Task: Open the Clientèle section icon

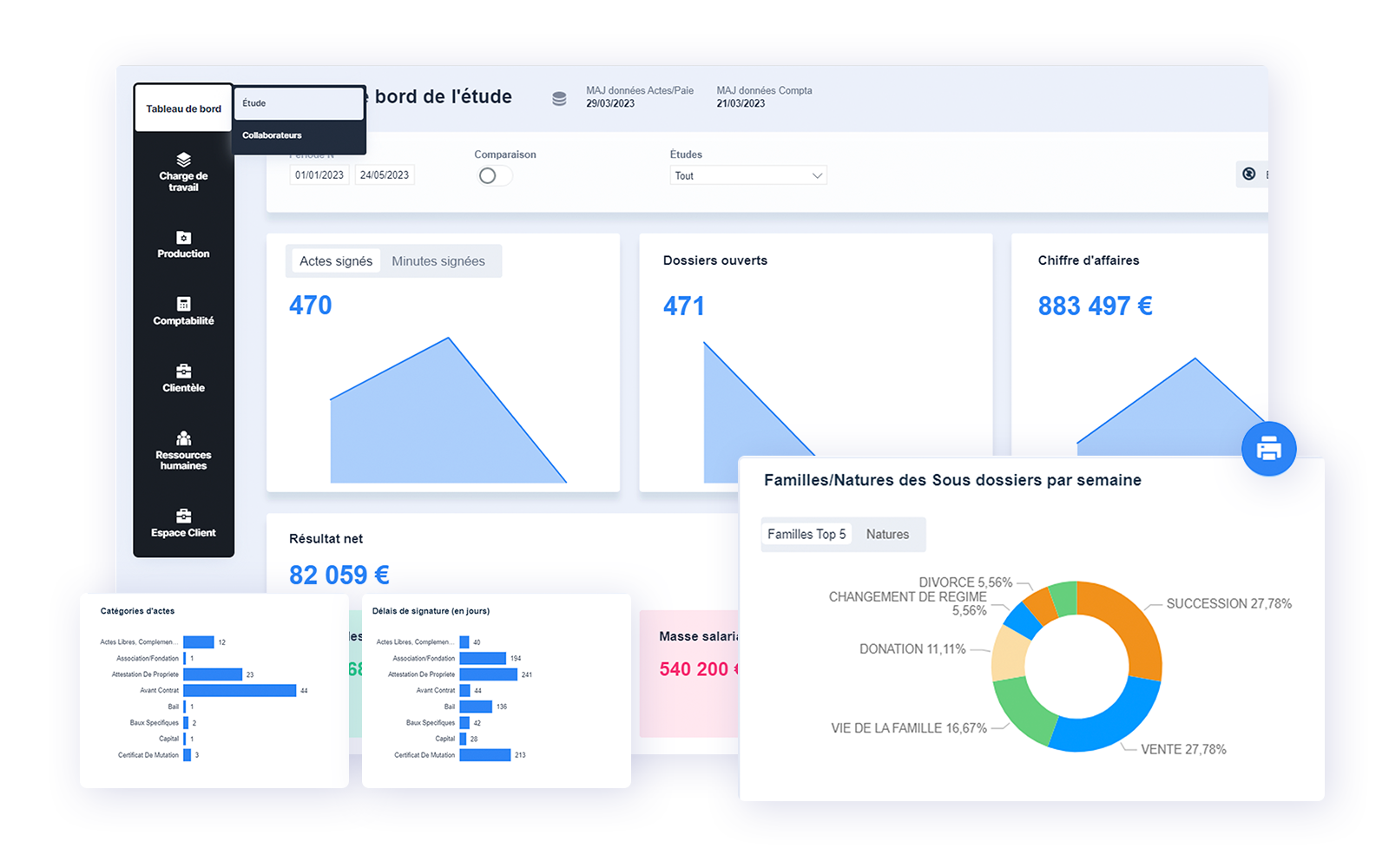Action: [x=183, y=372]
